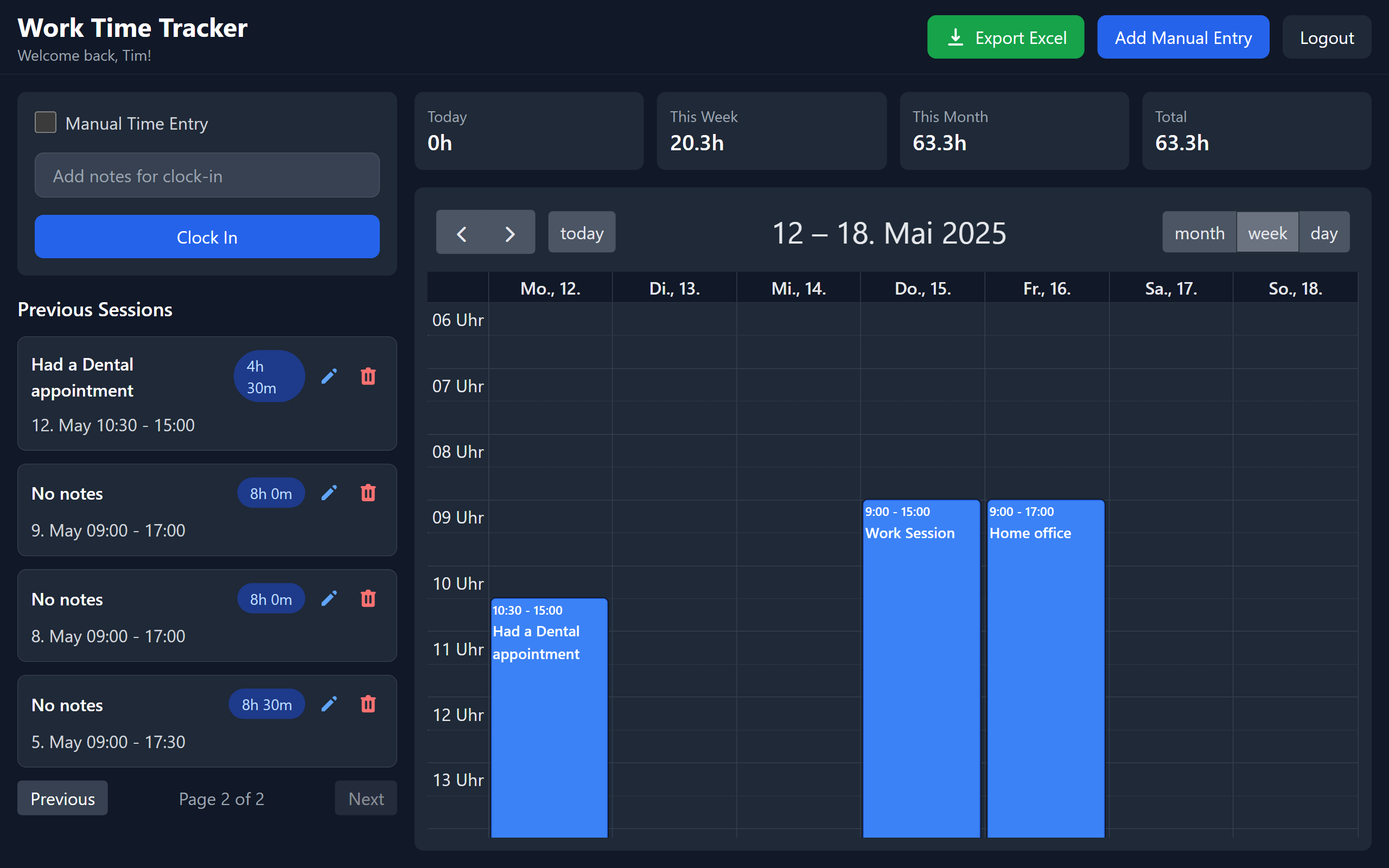Navigate to the next week

point(510,232)
